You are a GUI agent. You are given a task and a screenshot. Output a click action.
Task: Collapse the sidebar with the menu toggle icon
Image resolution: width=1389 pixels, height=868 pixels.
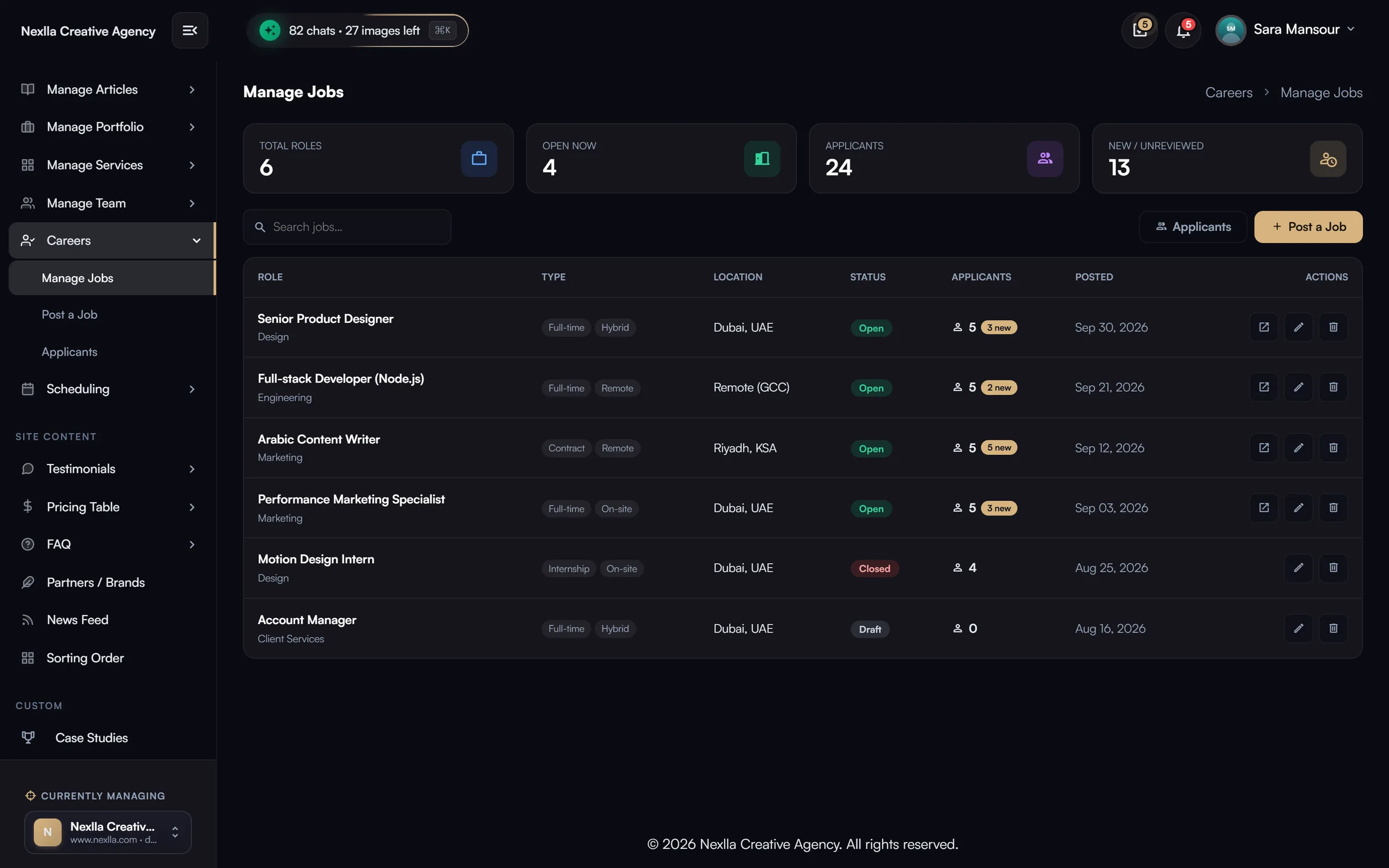pos(190,30)
